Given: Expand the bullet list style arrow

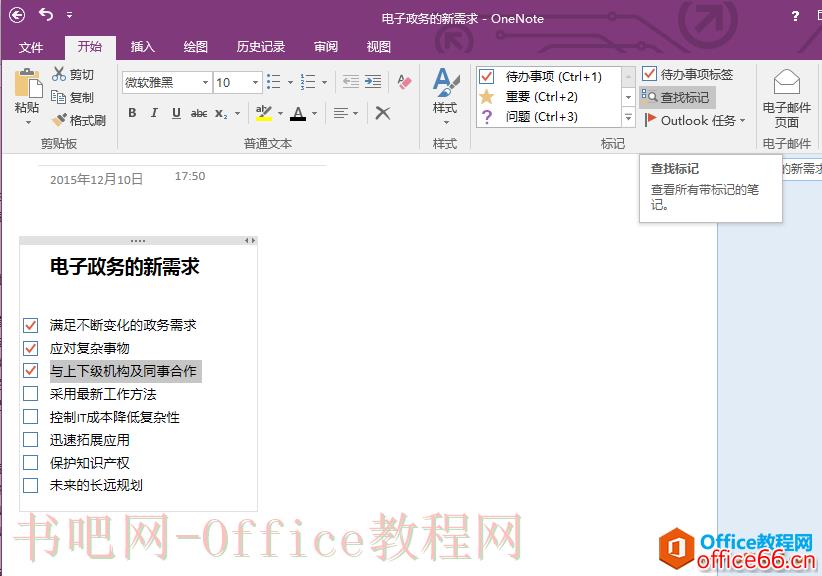Looking at the screenshot, I should [x=290, y=83].
